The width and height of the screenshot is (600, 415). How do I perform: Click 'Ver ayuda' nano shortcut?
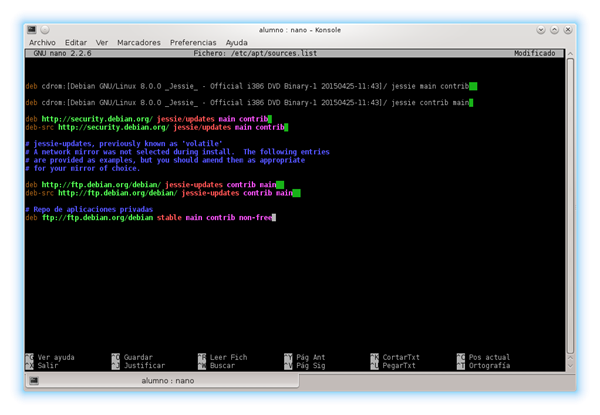(x=50, y=357)
